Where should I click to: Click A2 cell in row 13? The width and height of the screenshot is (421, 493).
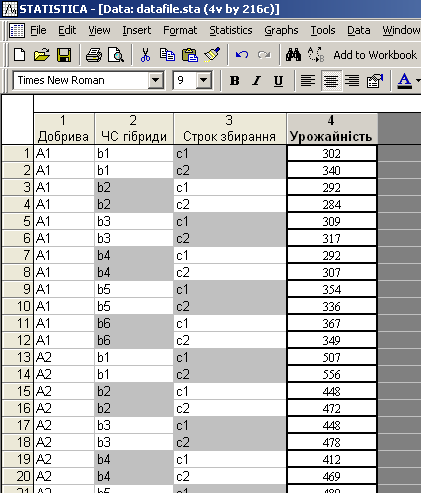tap(64, 357)
